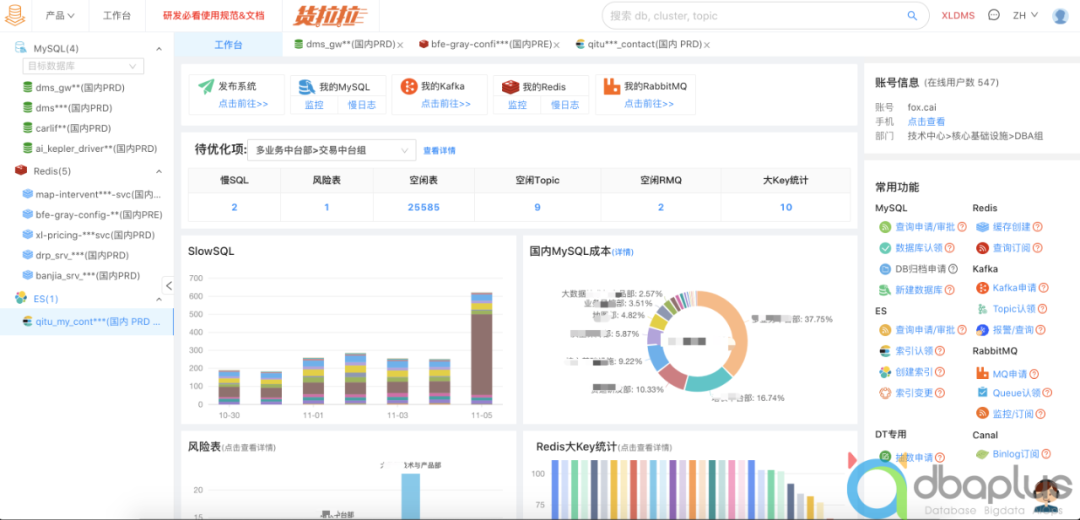Screen dimensions: 1080x520
Task: Collapse the ES(1) tree section
Action: (x=158, y=299)
